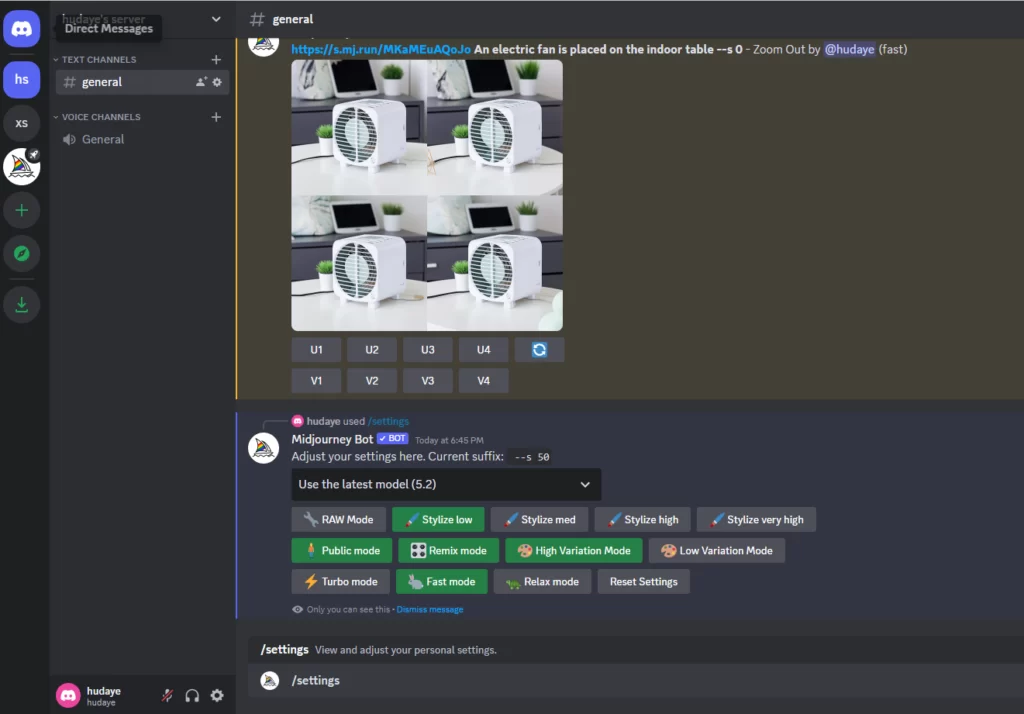Toggle Remix mode
Image resolution: width=1024 pixels, height=714 pixels.
[x=449, y=551]
